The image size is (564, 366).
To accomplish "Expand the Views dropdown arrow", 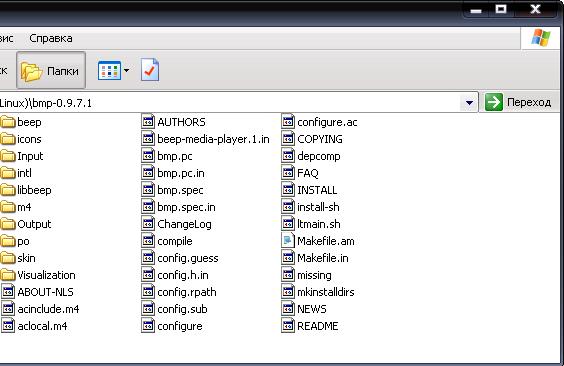I will (x=126, y=70).
